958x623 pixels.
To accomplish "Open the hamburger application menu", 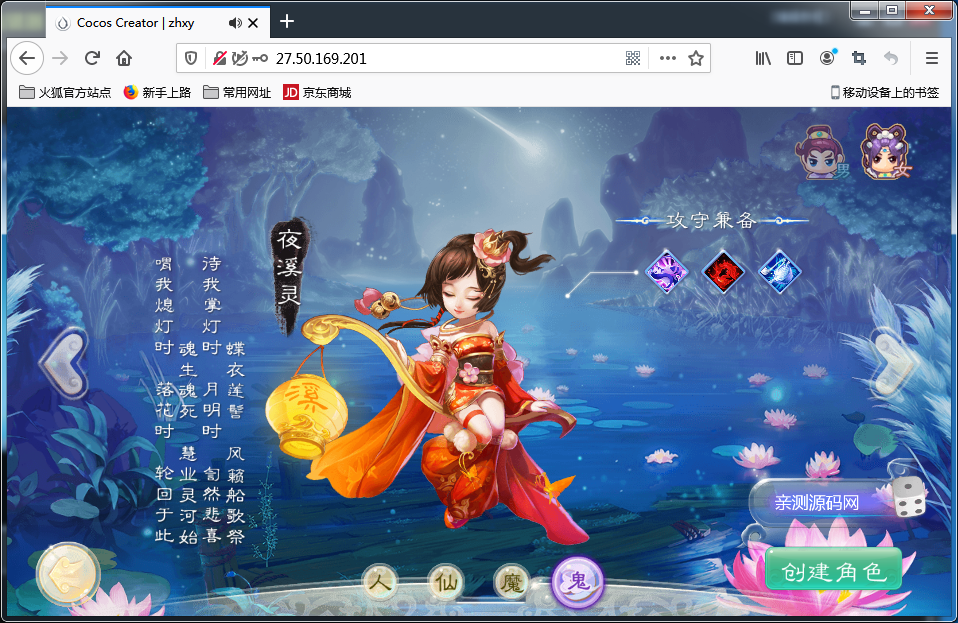I will point(932,58).
